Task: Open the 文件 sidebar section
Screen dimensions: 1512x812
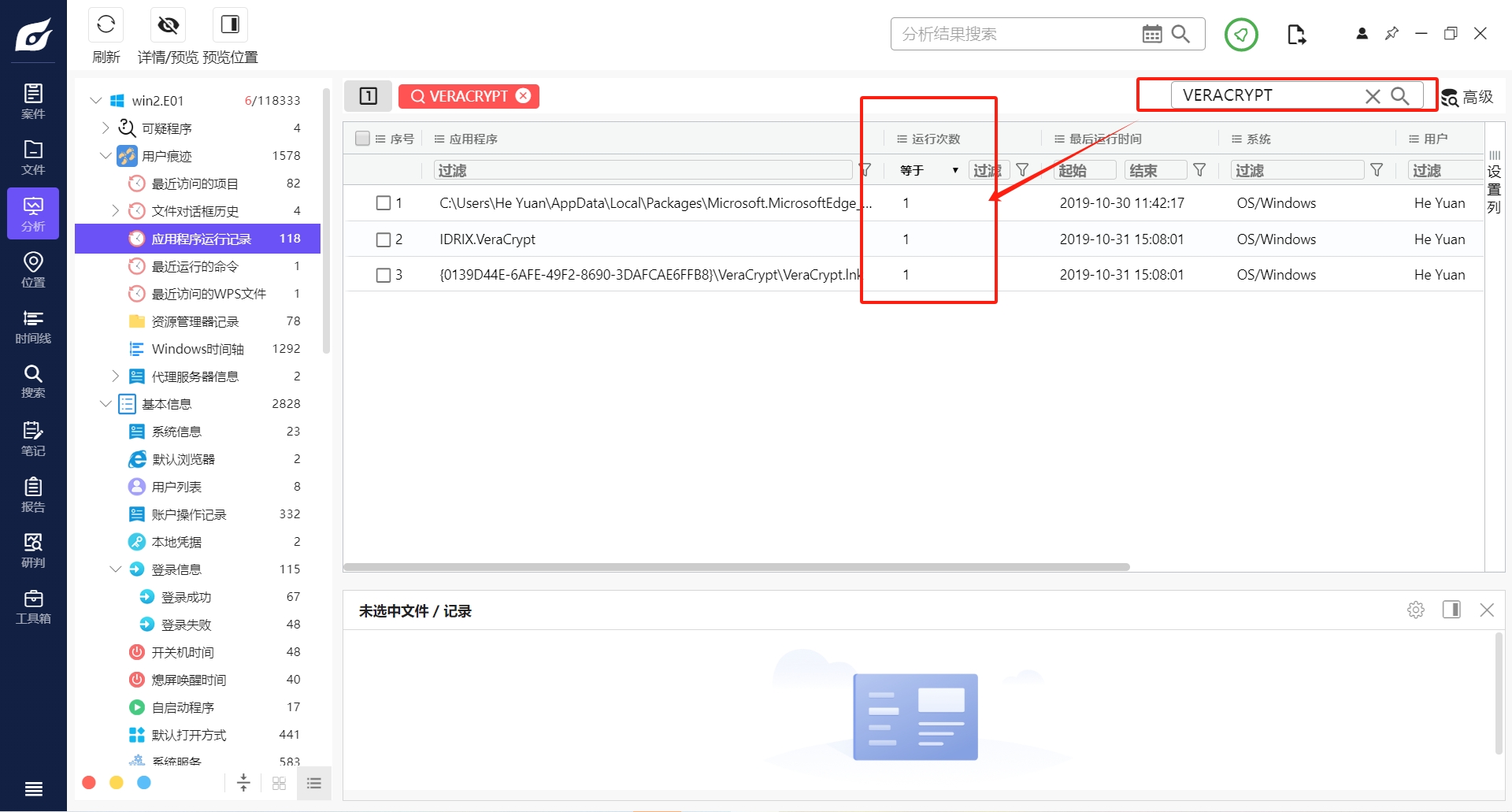Action: point(33,158)
